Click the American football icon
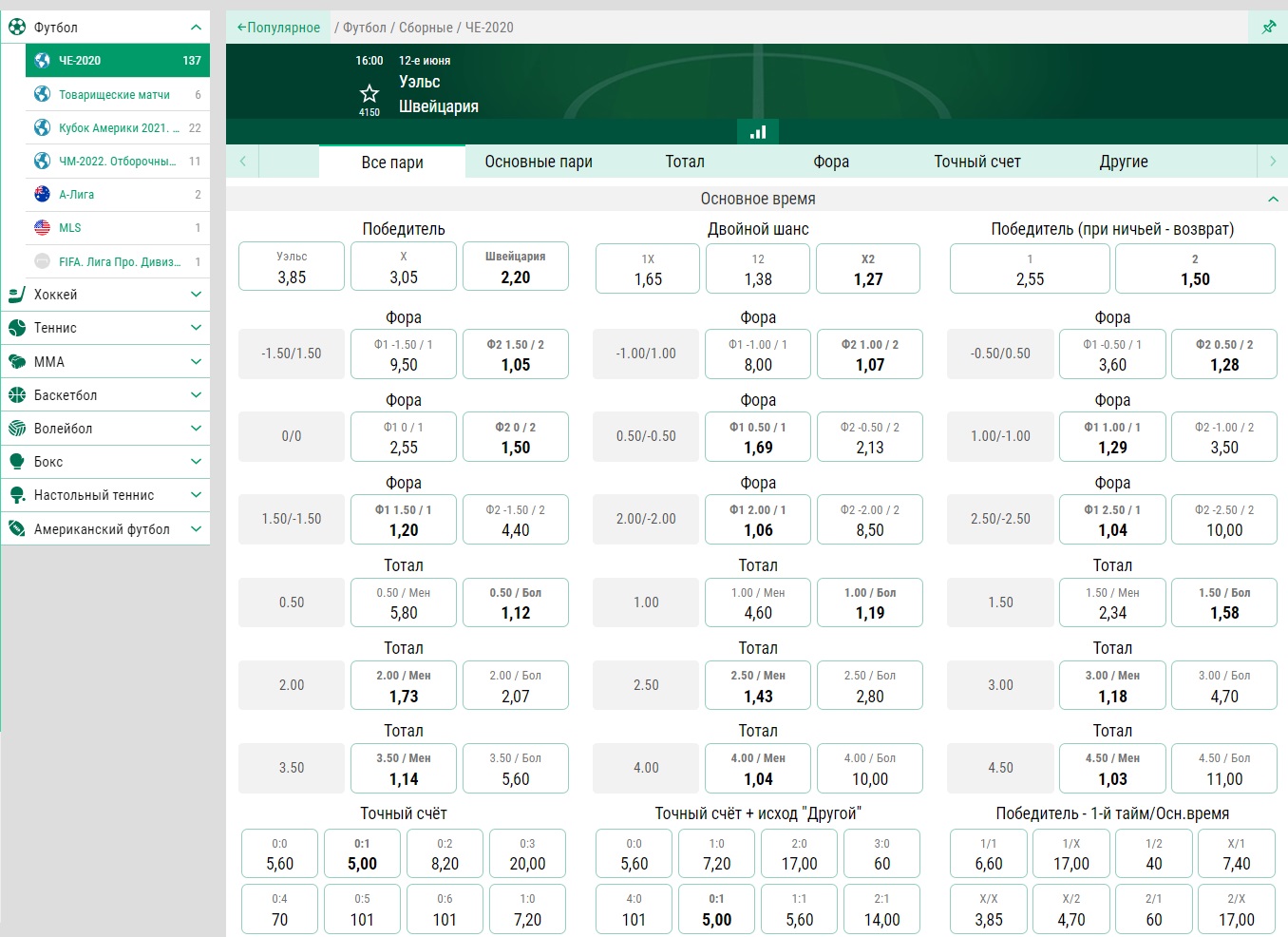Screen dimensions: 1288x937 17,528
